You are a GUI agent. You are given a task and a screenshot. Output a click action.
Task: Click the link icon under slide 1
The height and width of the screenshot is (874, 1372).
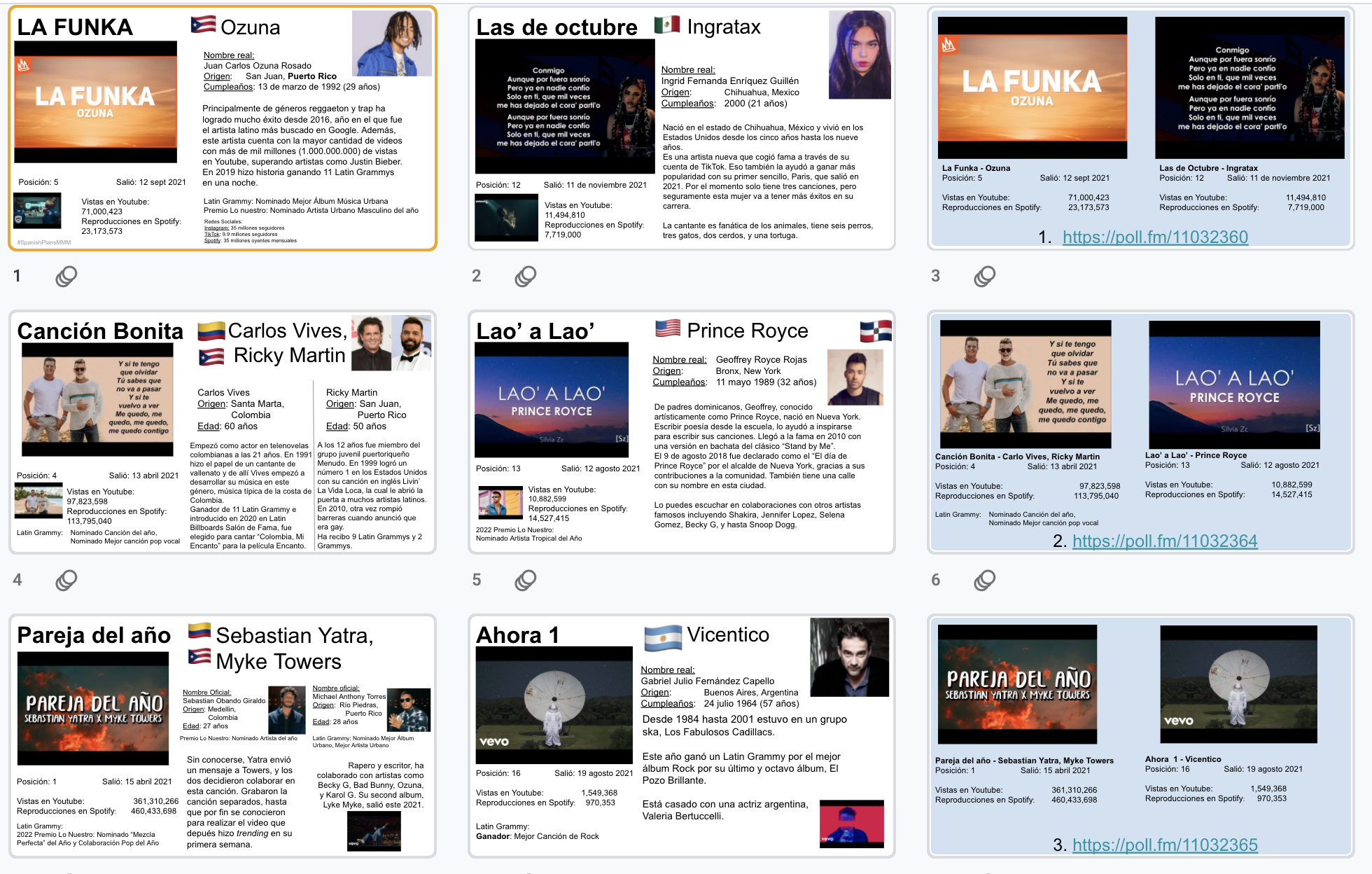coord(66,277)
